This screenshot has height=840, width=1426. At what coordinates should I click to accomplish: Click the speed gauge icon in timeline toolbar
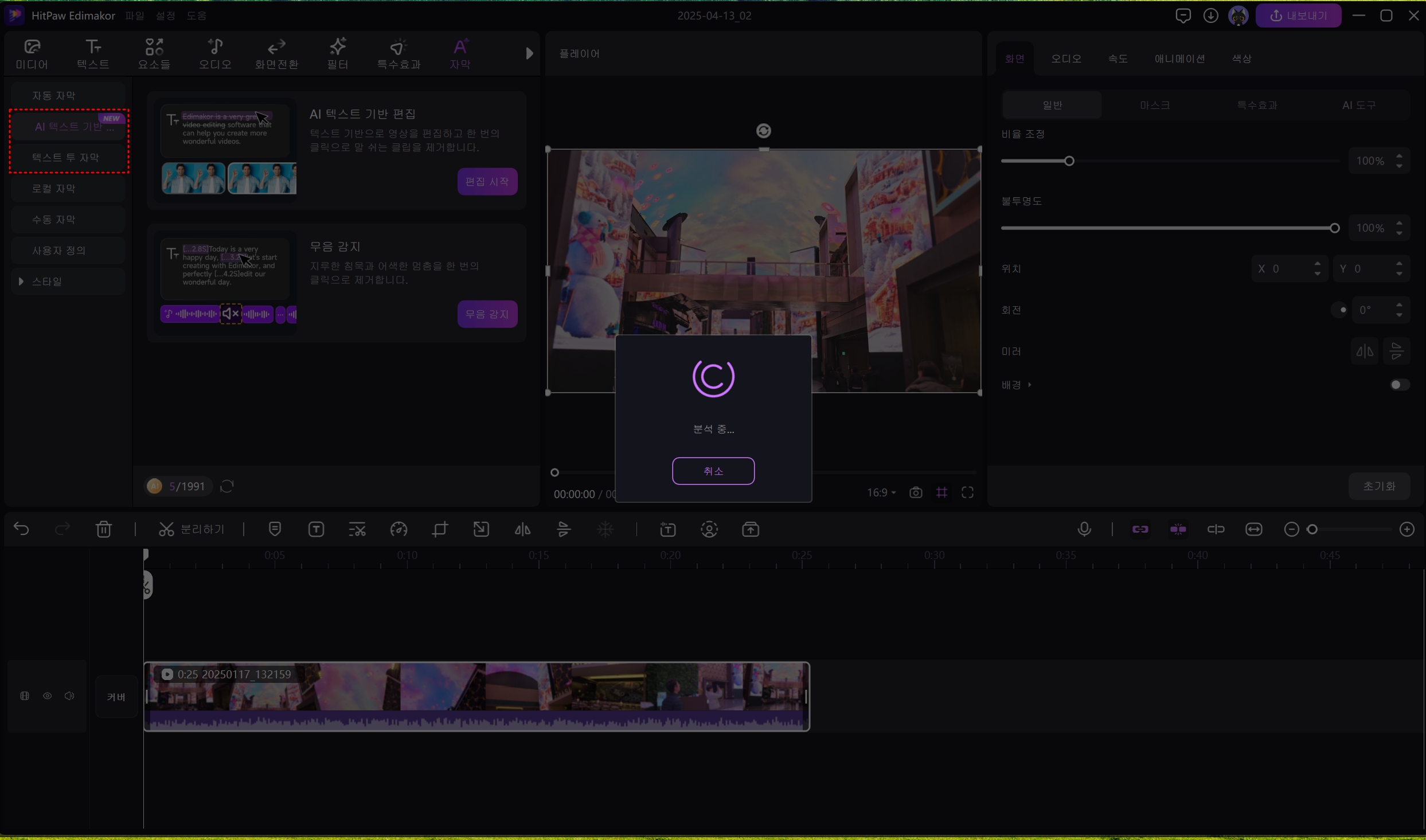tap(399, 529)
